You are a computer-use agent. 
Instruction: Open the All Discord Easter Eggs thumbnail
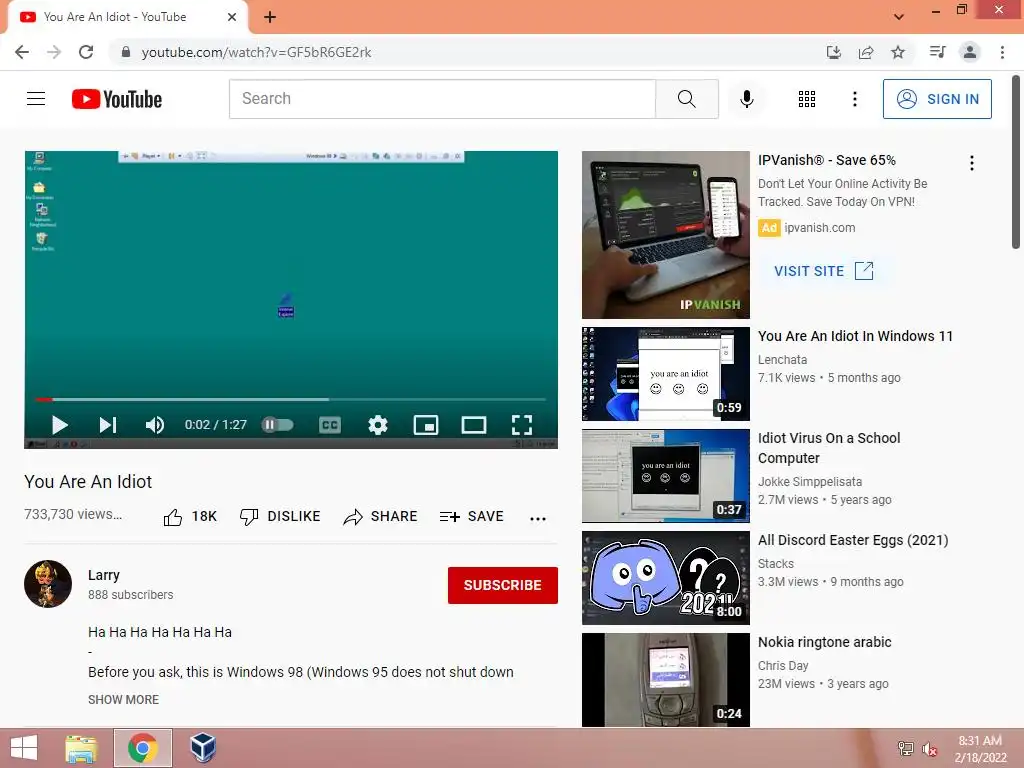click(x=665, y=578)
